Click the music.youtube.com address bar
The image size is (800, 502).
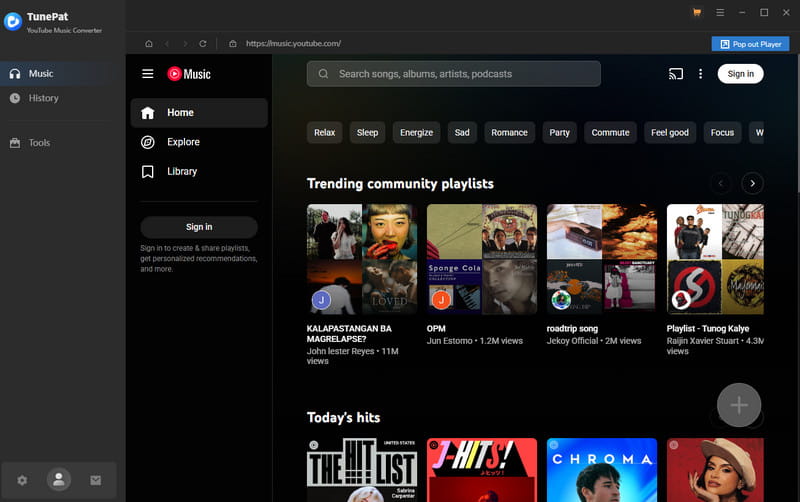293,44
